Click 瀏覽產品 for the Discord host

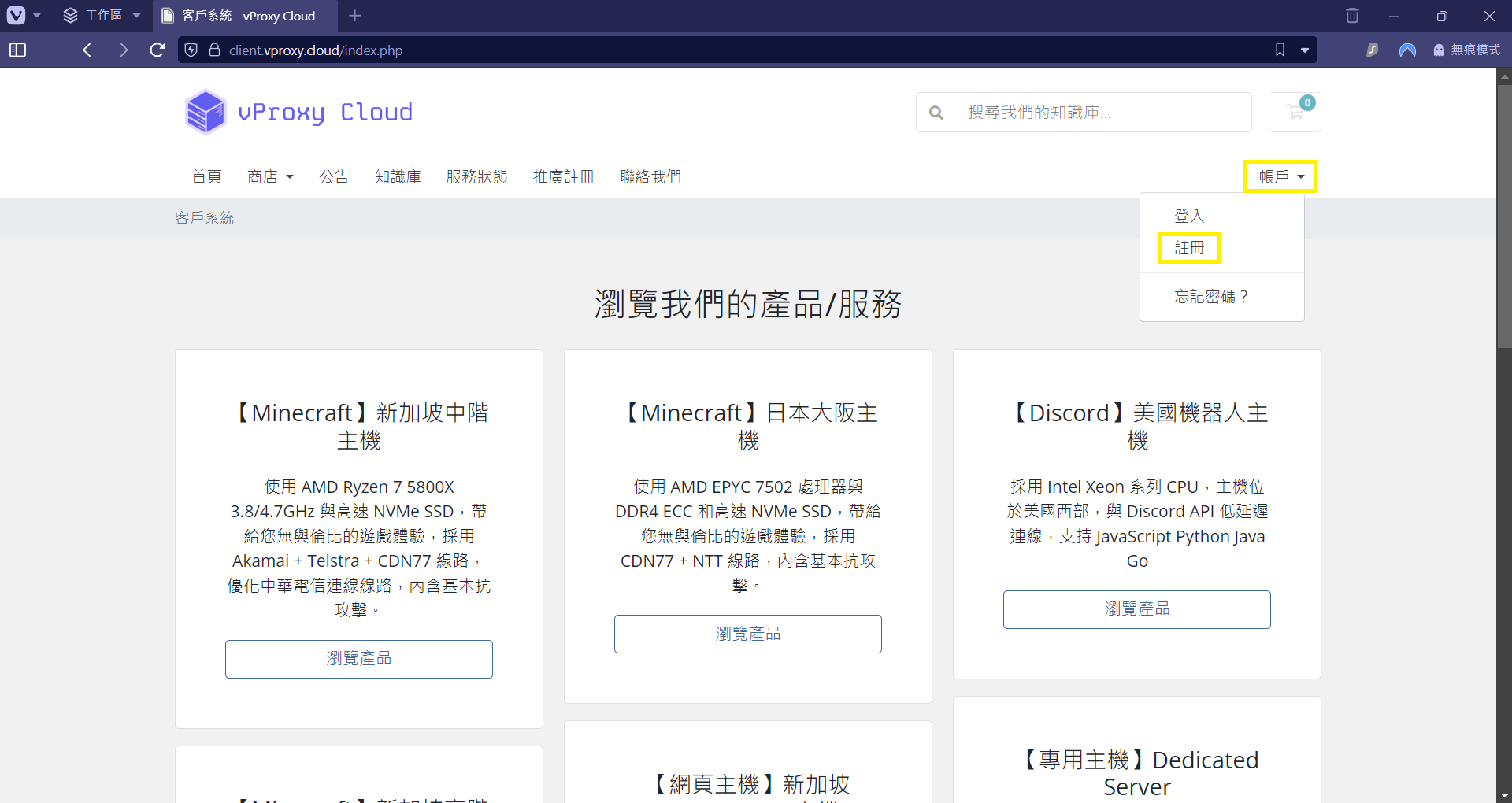point(1136,609)
